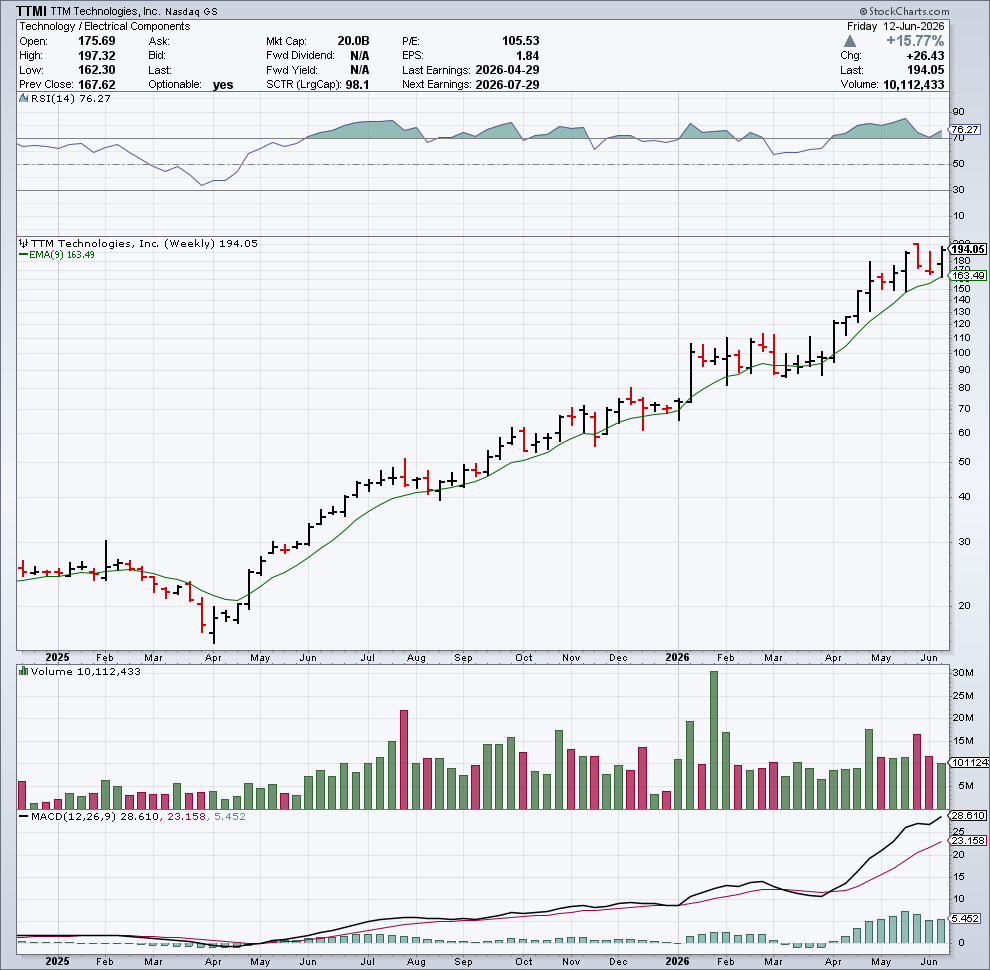Click the Chg value +26.43

click(925, 56)
